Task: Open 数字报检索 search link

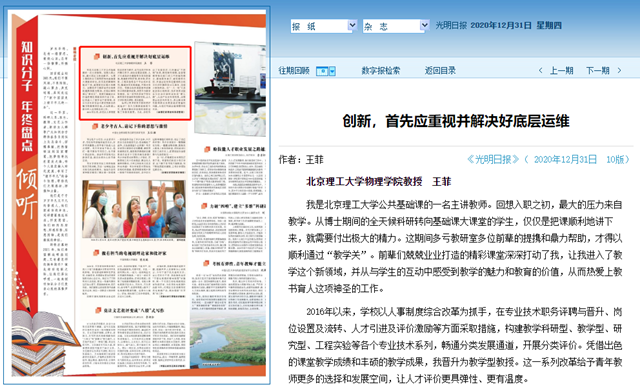Action: (380, 71)
